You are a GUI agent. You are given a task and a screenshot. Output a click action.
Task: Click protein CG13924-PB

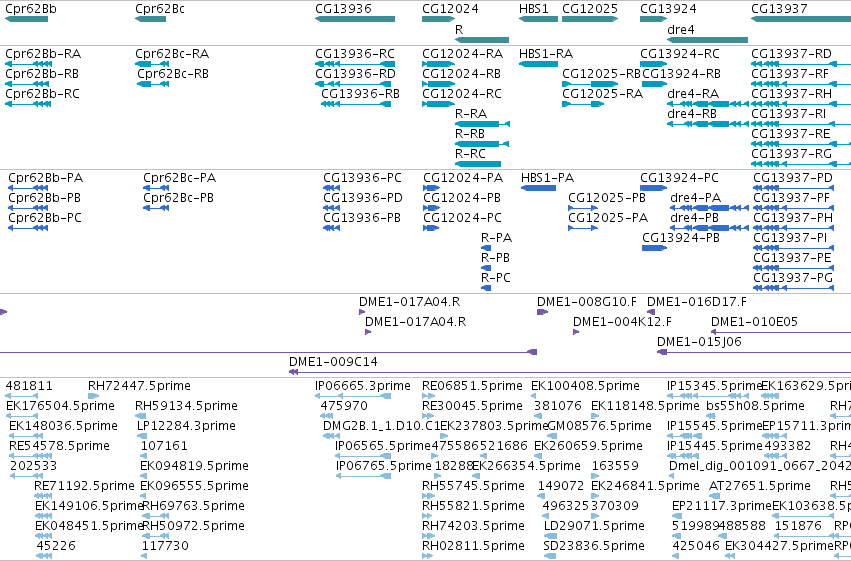pyautogui.click(x=681, y=238)
